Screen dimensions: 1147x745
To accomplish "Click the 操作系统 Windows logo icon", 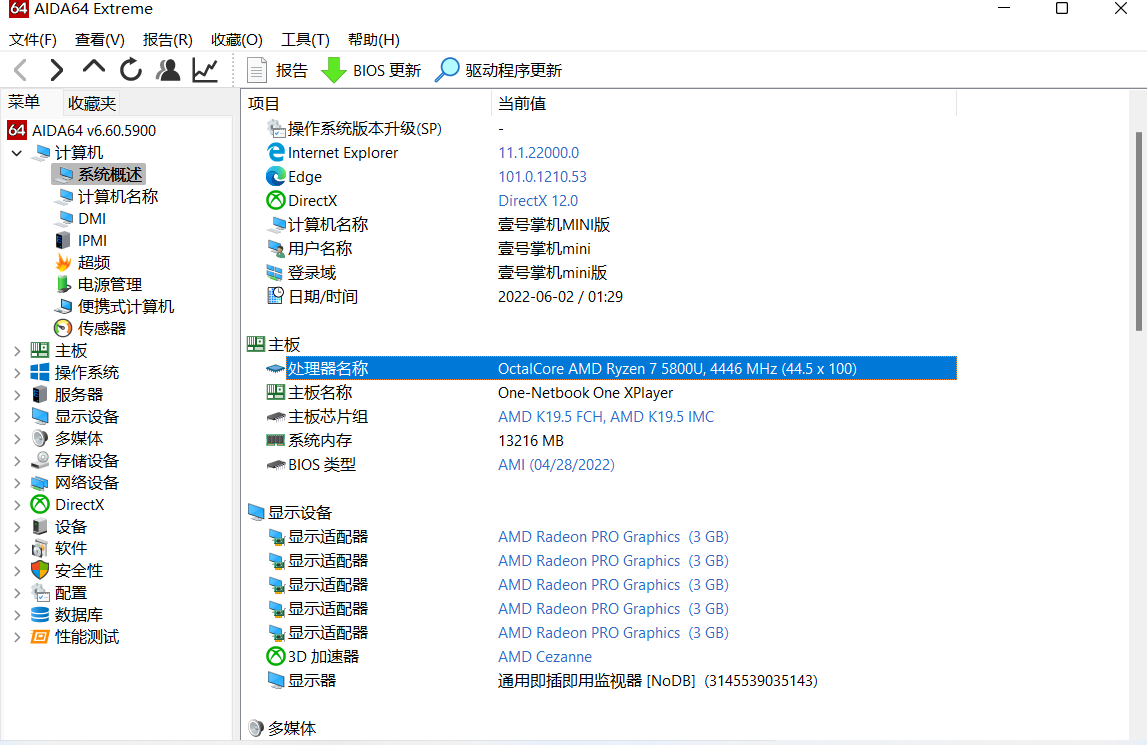I will point(40,372).
